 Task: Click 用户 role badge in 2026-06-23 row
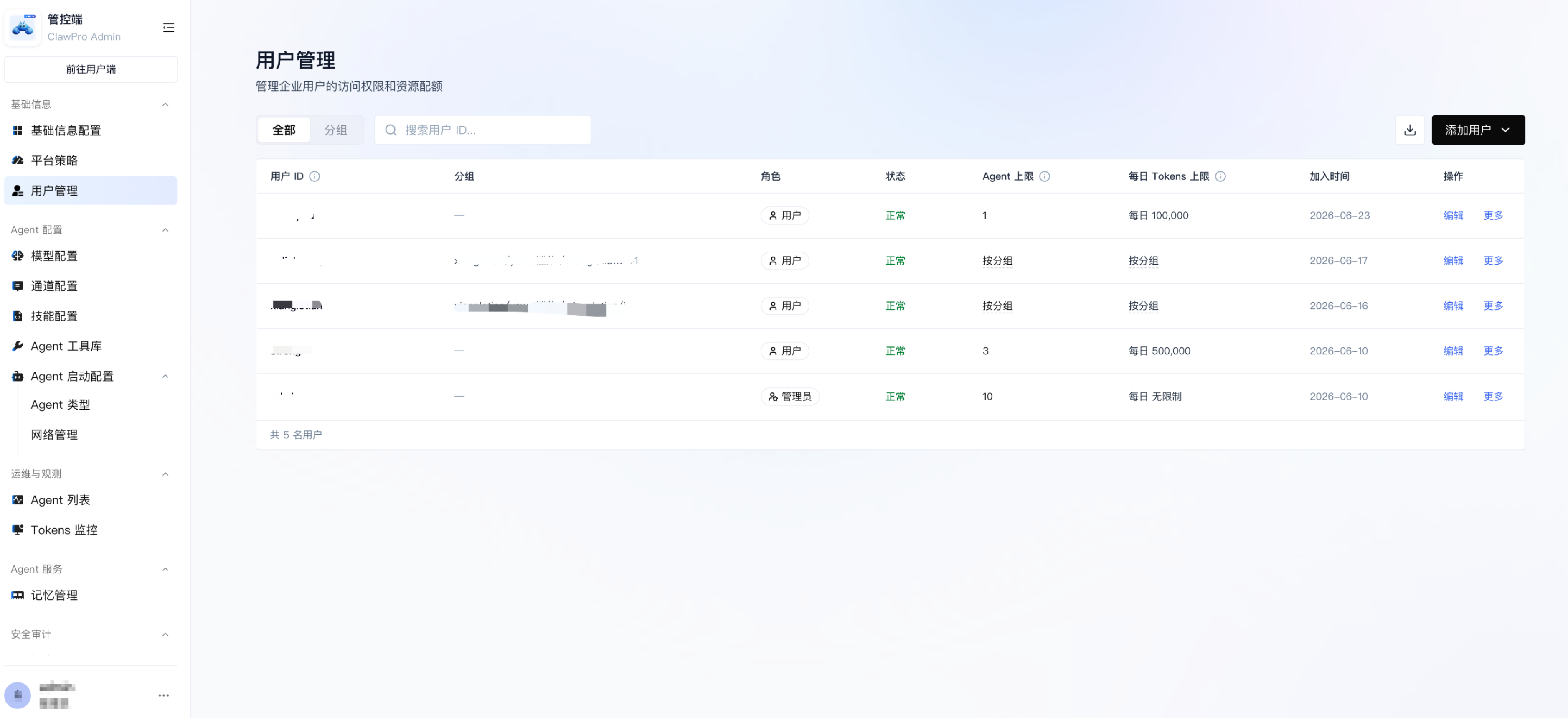point(784,216)
